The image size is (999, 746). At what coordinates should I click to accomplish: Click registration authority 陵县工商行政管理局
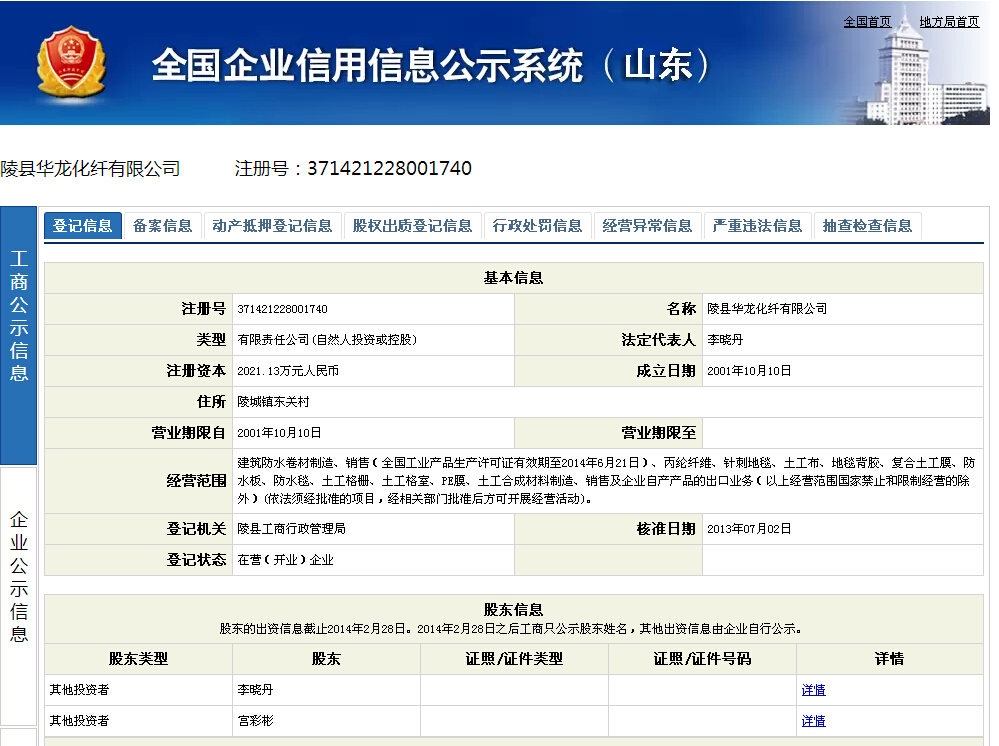291,529
